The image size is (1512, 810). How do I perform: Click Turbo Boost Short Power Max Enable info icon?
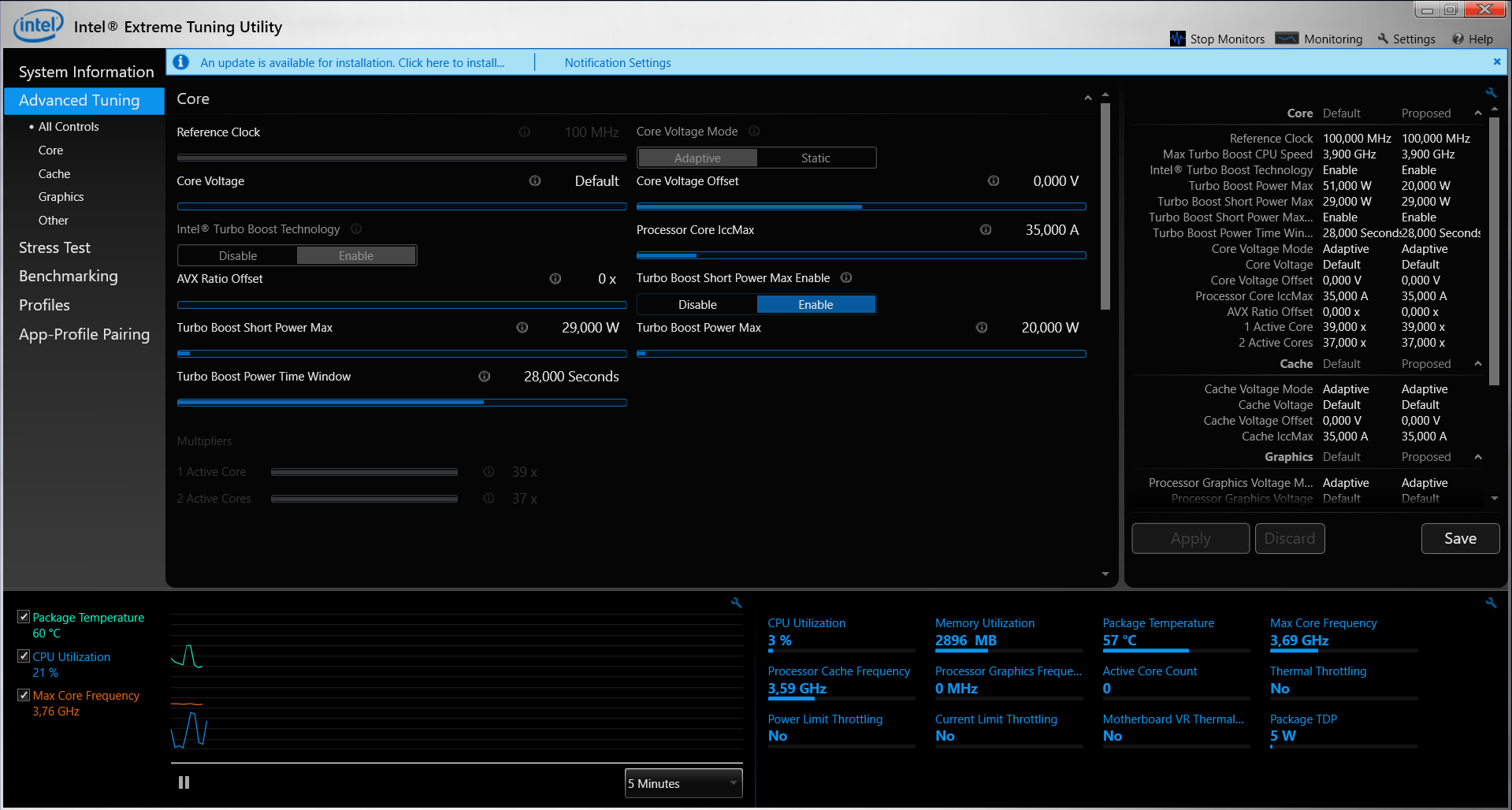click(x=846, y=277)
